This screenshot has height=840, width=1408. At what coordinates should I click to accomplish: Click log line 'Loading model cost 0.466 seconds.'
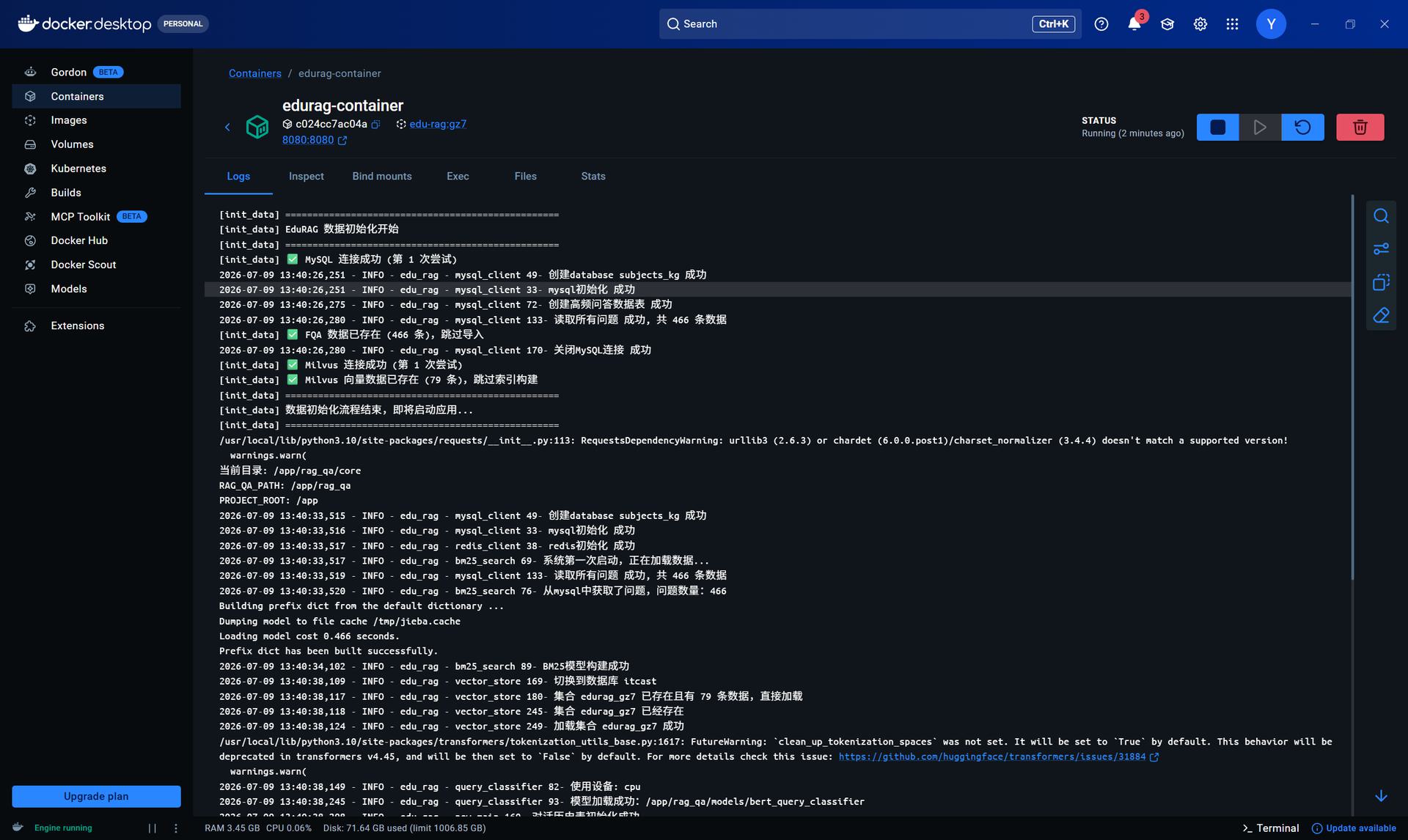pos(309,636)
